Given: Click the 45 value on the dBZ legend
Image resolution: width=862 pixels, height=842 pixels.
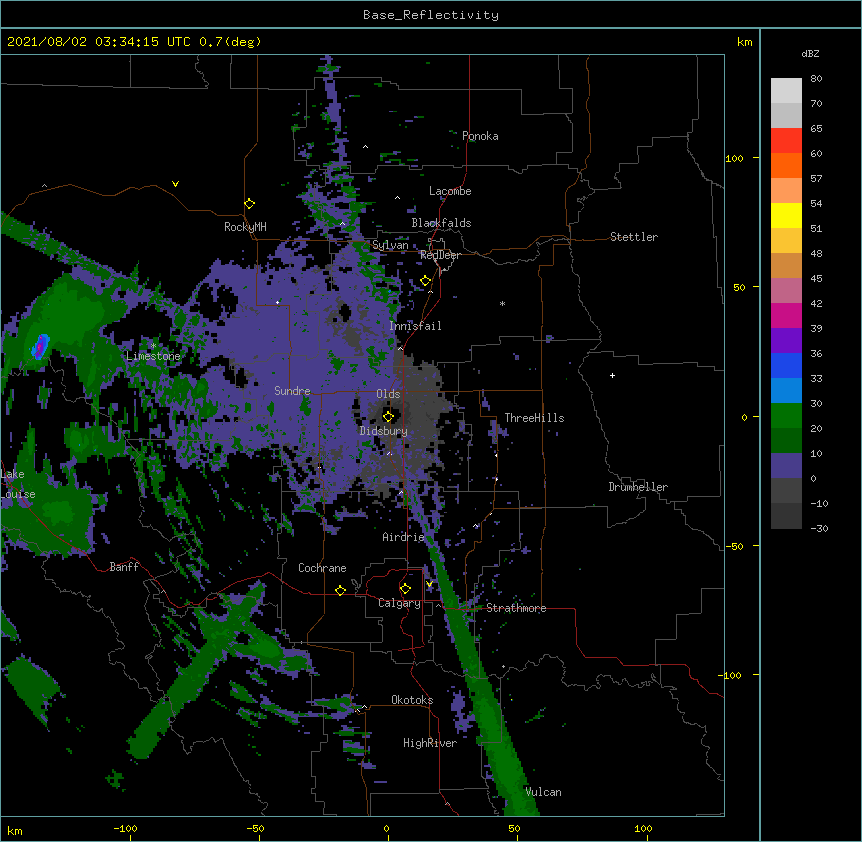Looking at the screenshot, I should [x=816, y=279].
